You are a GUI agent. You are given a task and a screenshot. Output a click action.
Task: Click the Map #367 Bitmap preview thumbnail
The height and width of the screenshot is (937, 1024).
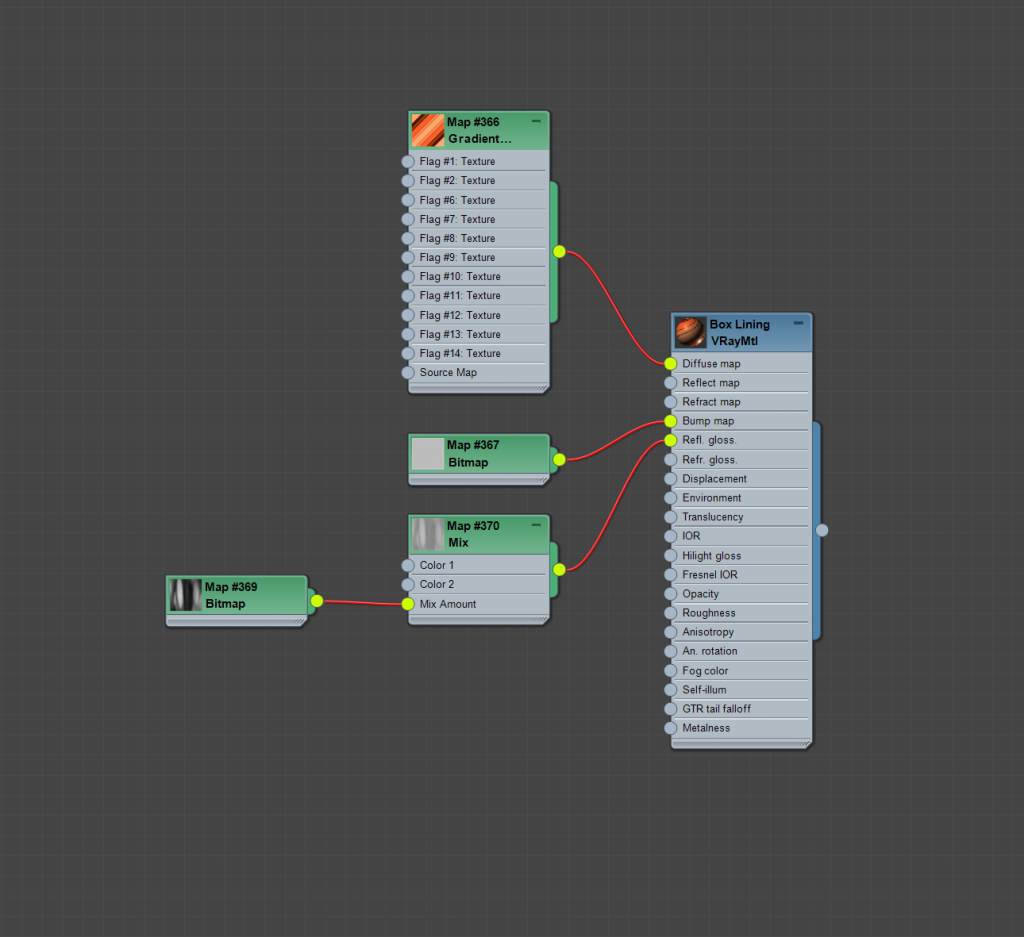tap(428, 453)
